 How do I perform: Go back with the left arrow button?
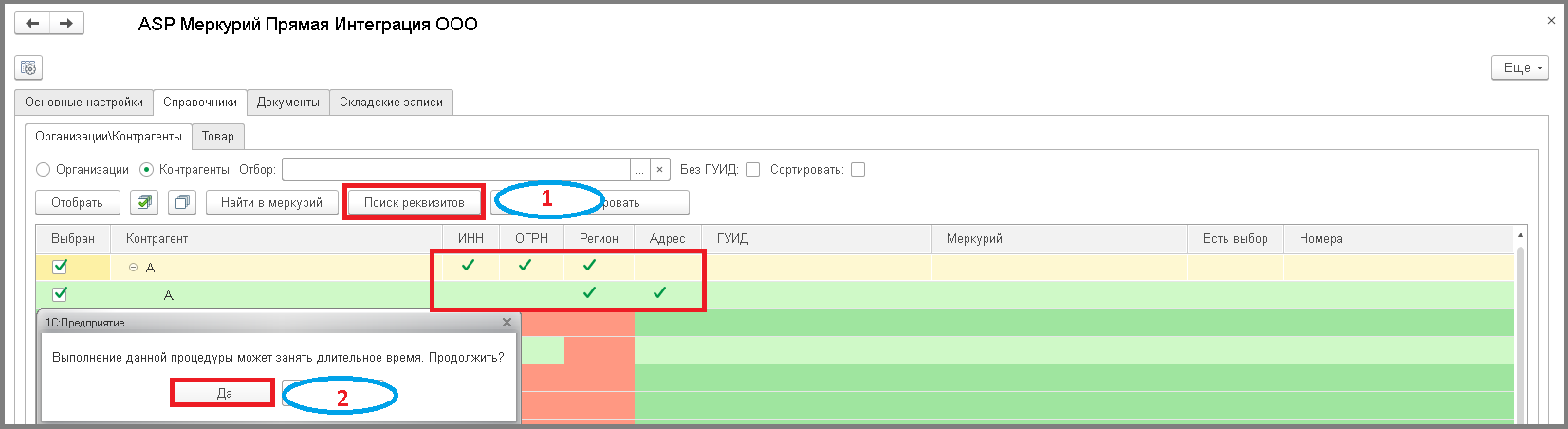32,24
